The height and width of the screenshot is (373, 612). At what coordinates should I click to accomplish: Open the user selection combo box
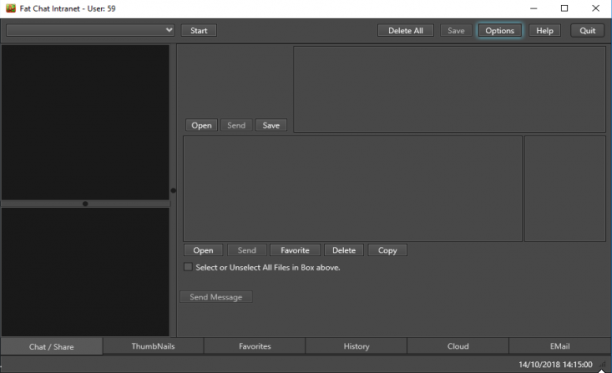click(90, 30)
